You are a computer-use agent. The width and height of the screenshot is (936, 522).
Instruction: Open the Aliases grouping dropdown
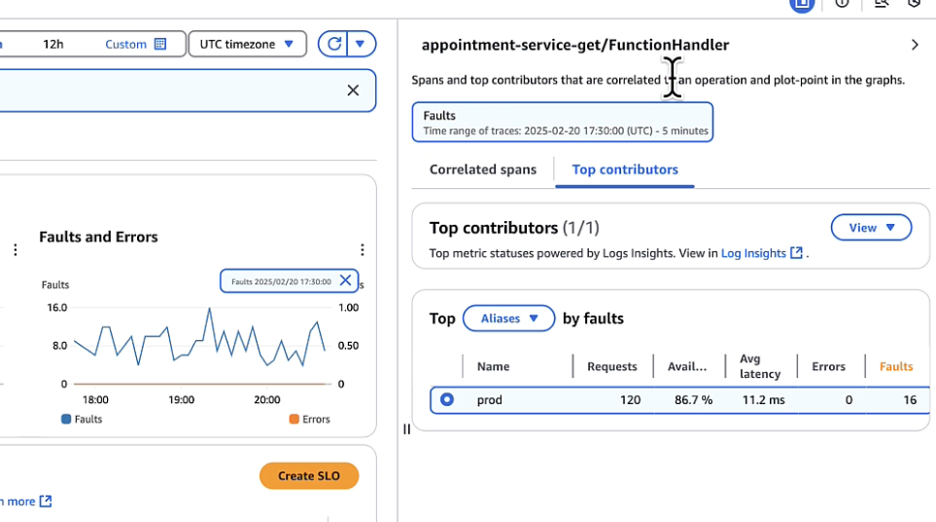[x=509, y=318]
